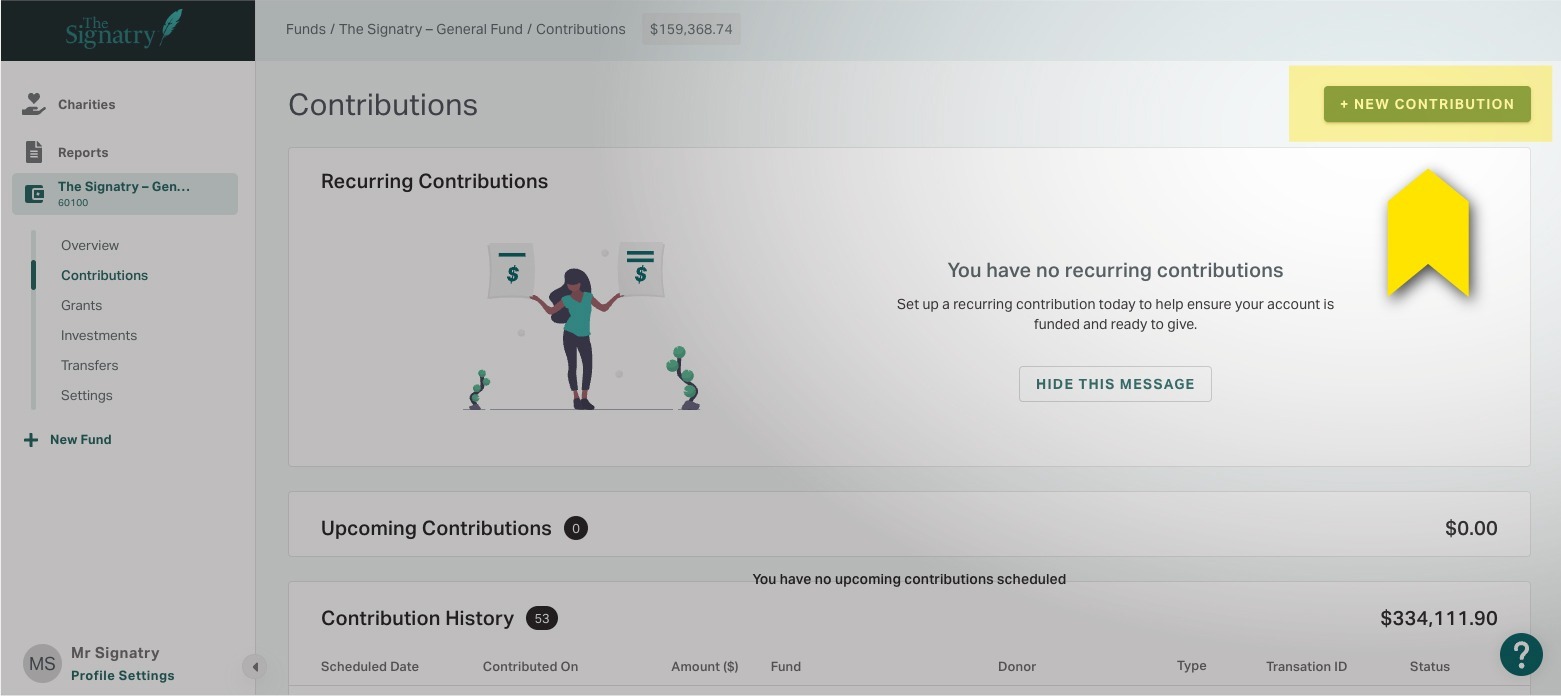Screen dimensions: 1561x696
Task: Click the fund balance $159,368.74
Action: tap(691, 29)
